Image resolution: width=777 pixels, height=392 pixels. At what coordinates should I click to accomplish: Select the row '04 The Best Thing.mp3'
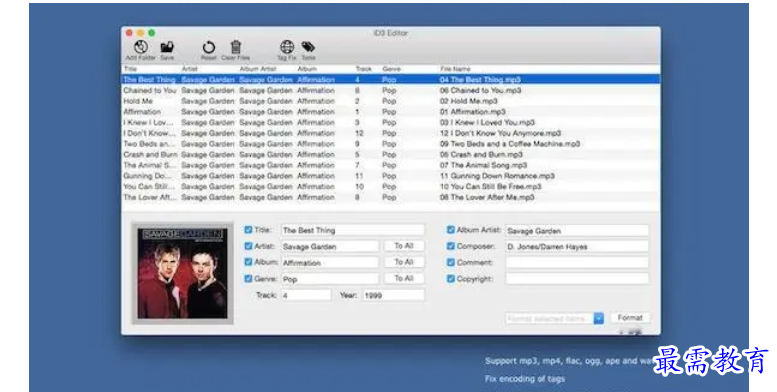click(x=390, y=79)
